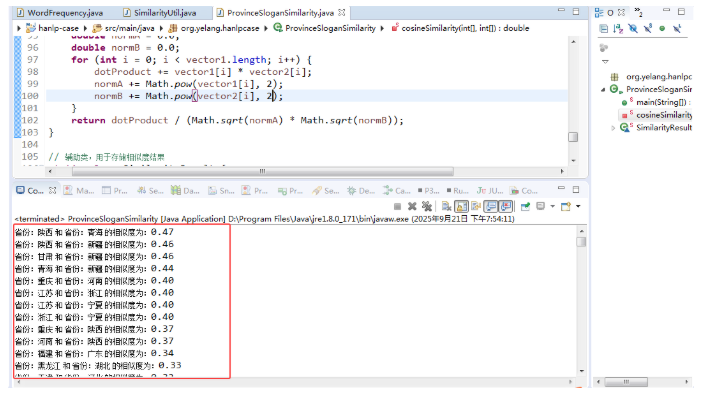704x397 pixels.
Task: Close the Console view tab
Action: pyautogui.click(x=53, y=190)
